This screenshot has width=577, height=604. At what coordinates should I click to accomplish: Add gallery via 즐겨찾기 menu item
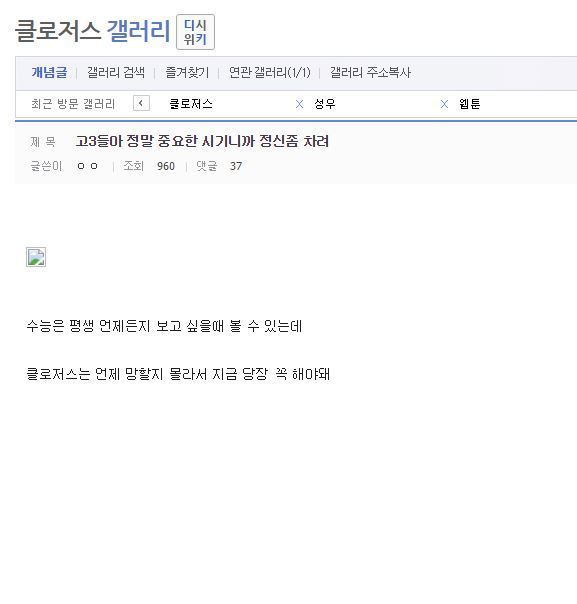click(187, 72)
